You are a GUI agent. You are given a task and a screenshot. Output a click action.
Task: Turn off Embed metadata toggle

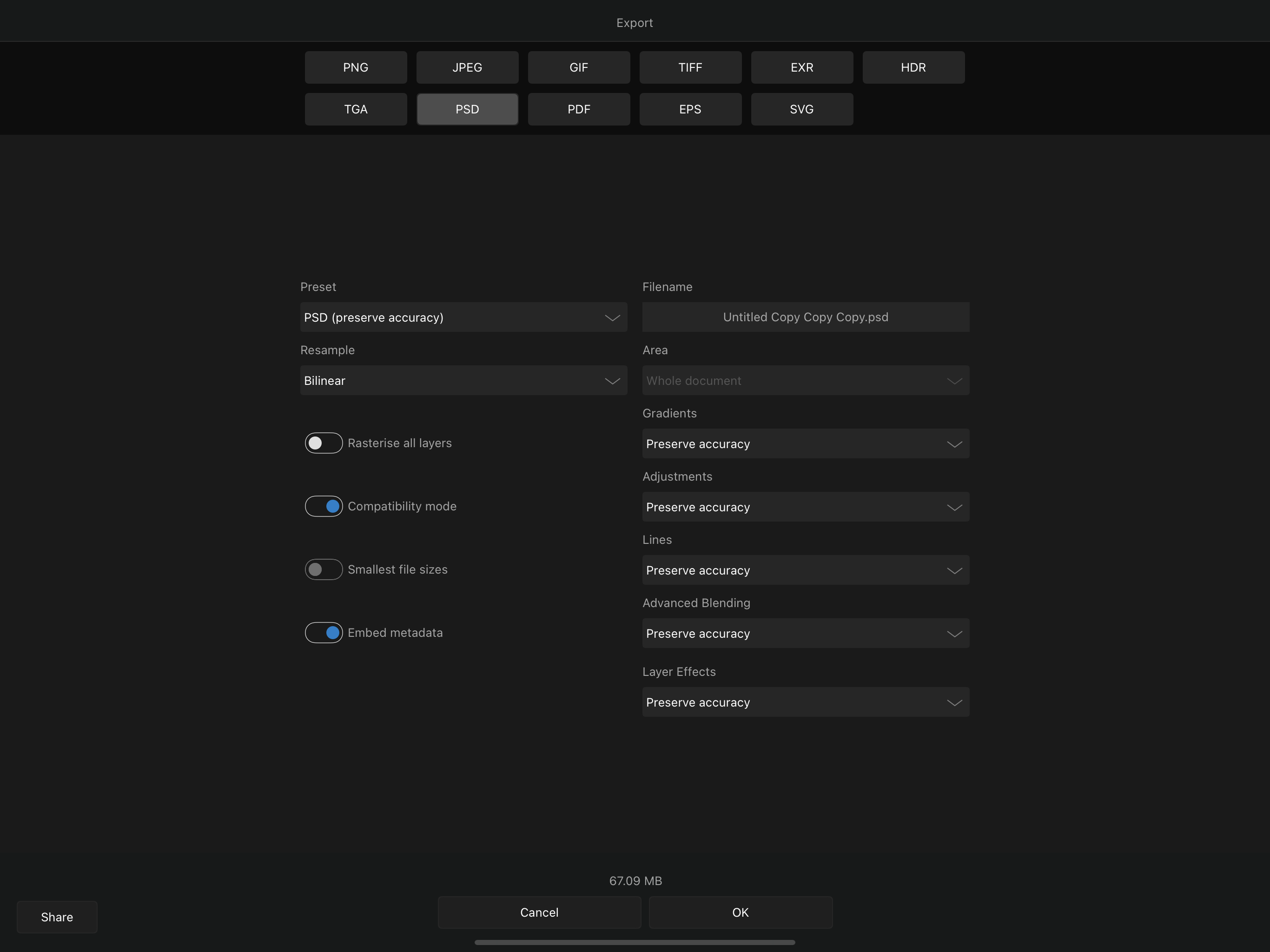[x=324, y=632]
